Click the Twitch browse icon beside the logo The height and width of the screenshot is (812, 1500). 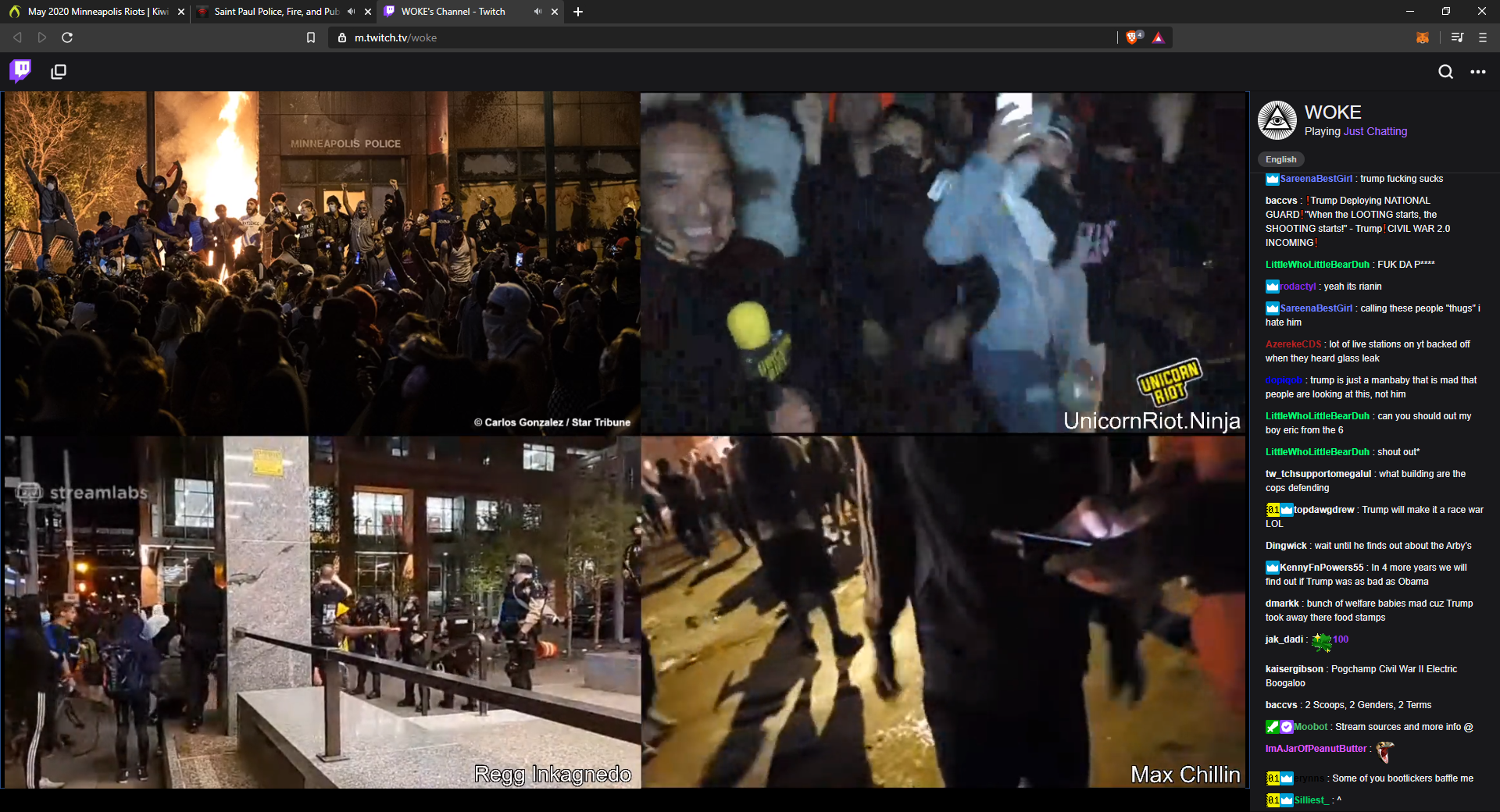59,72
